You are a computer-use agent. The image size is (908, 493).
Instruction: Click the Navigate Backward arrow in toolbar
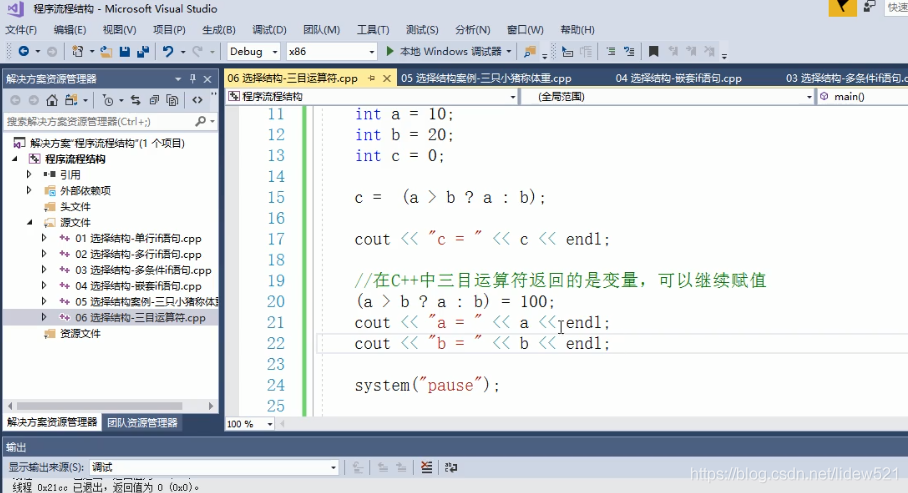(x=24, y=52)
